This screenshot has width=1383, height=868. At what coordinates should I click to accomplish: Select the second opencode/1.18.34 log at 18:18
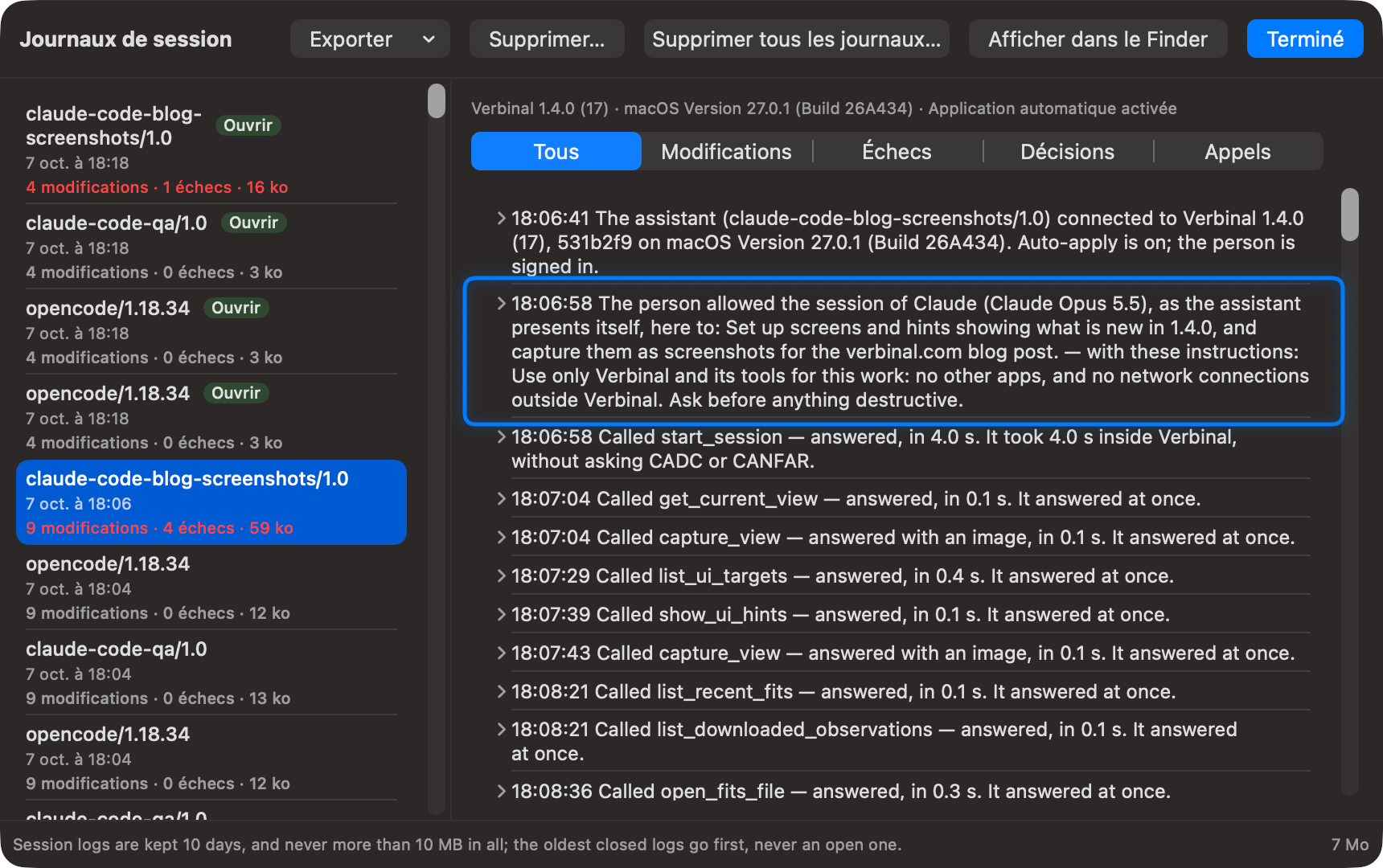(x=211, y=417)
